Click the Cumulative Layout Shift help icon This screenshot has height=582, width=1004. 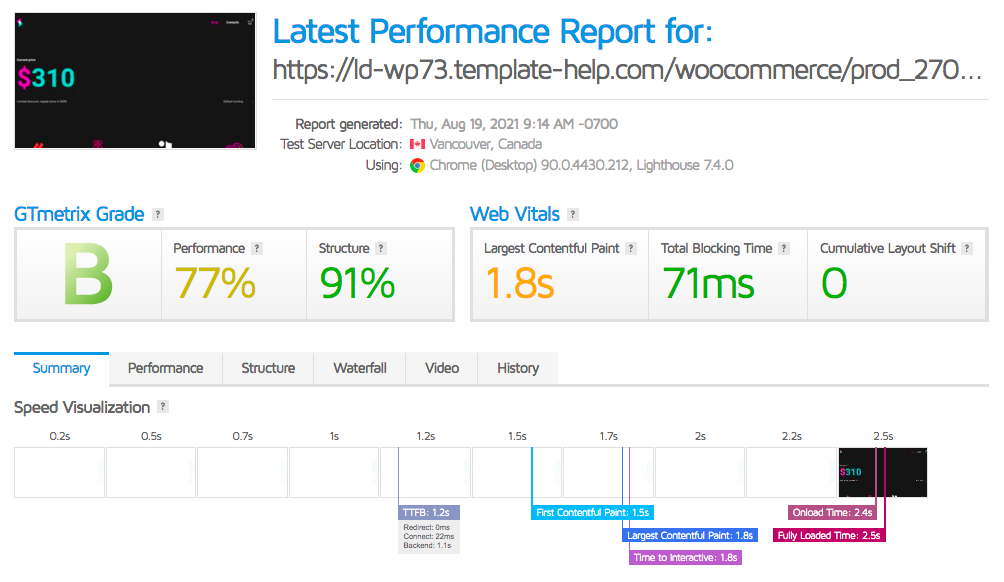[x=968, y=249]
